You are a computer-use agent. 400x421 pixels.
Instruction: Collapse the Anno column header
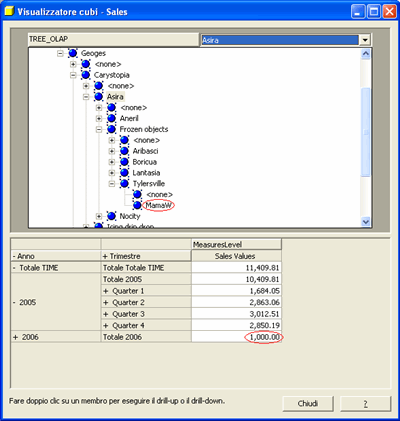pos(14,256)
